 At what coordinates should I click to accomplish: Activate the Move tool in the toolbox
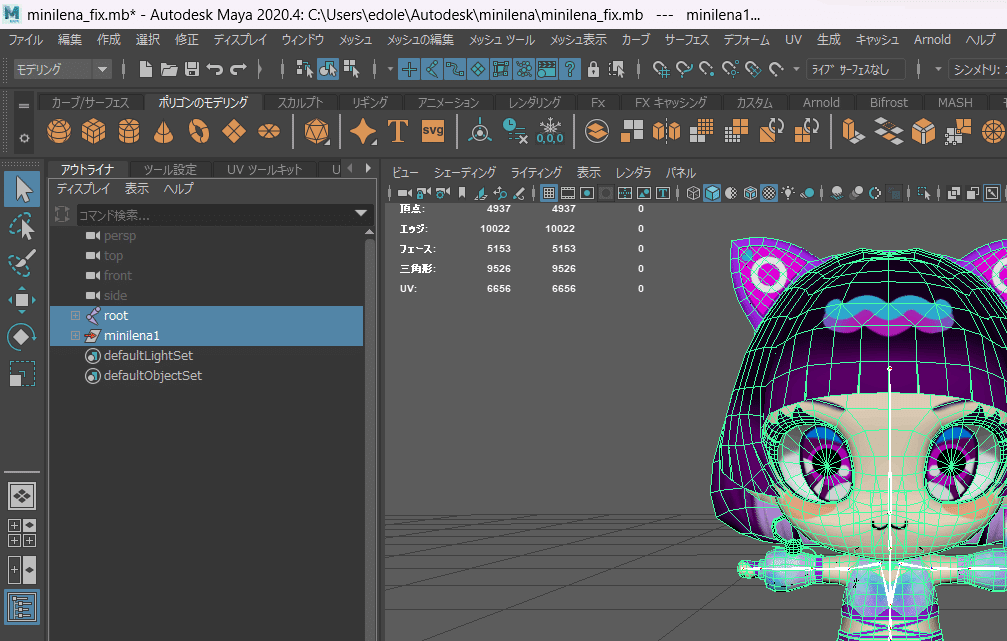[22, 300]
